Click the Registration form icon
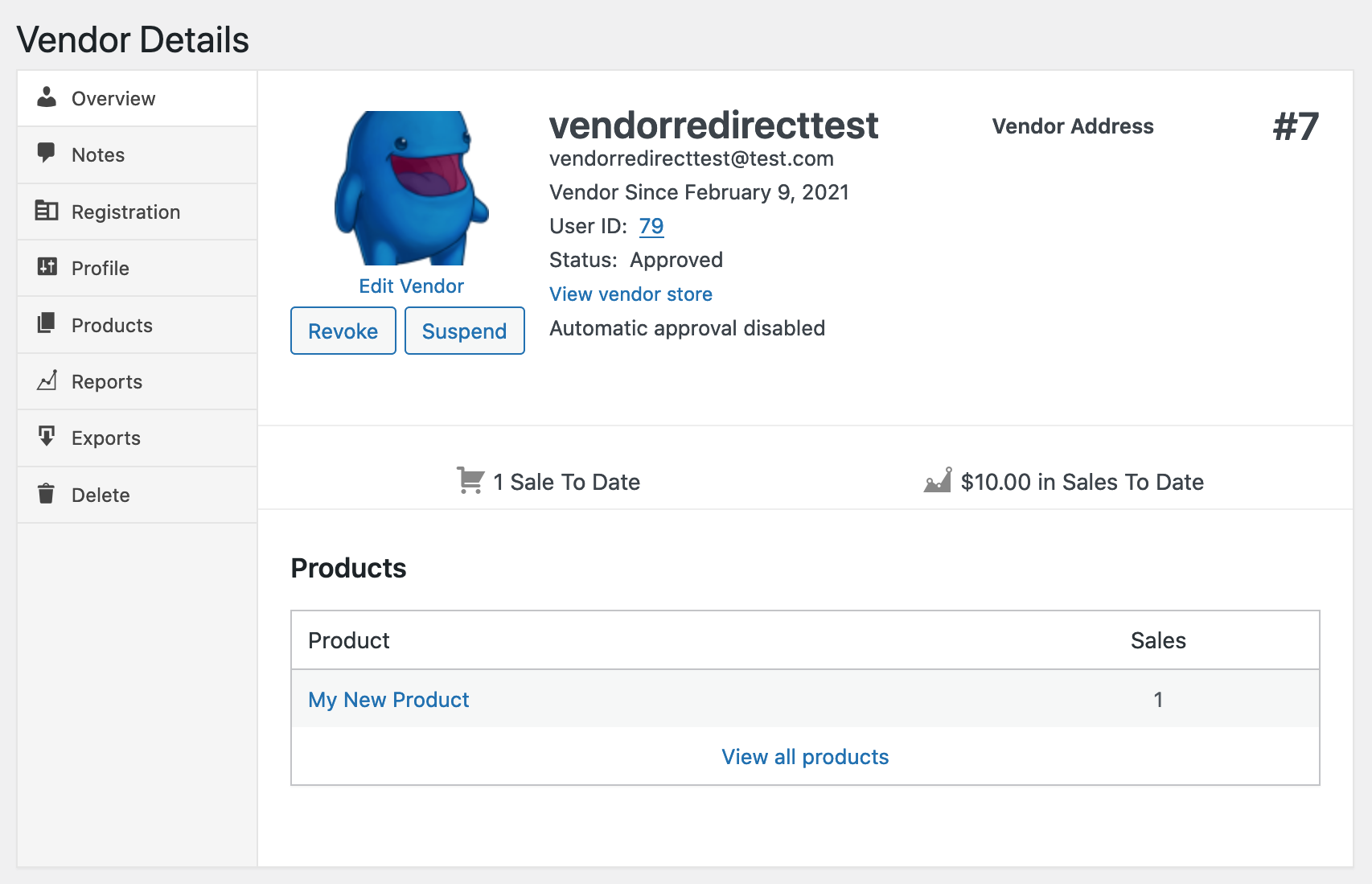The height and width of the screenshot is (884, 1372). pyautogui.click(x=47, y=211)
